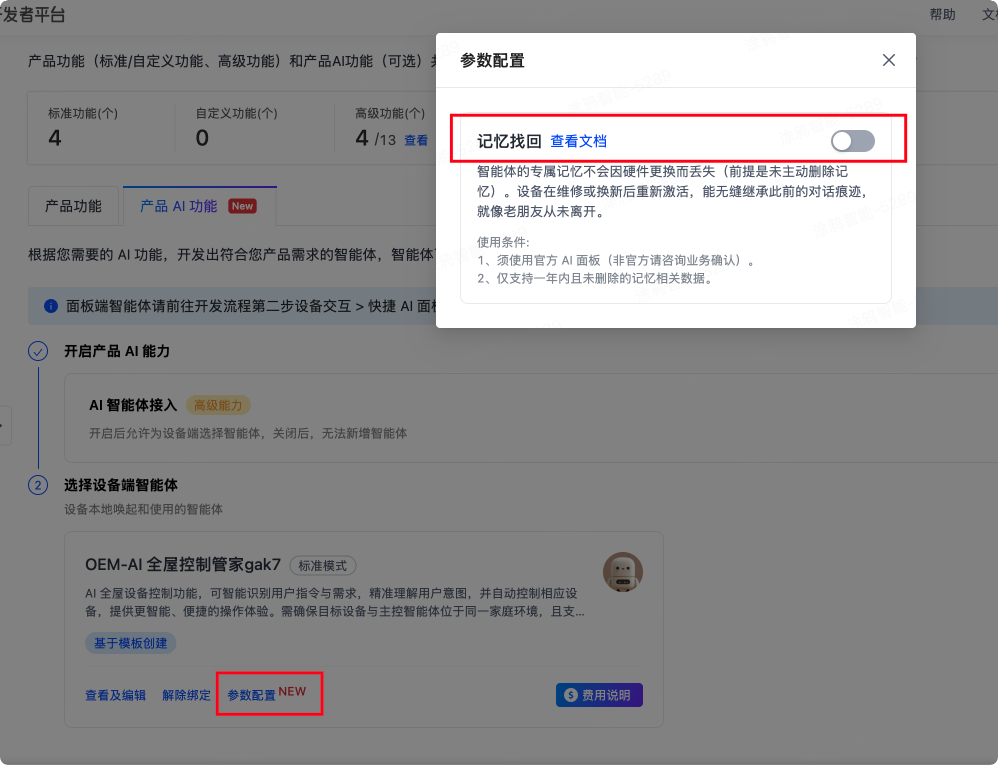Click the coin icon on 费用说明
Image resolution: width=998 pixels, height=765 pixels.
pyautogui.click(x=571, y=695)
